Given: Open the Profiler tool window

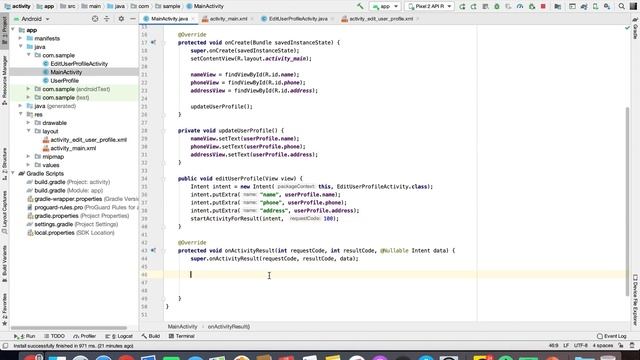Looking at the screenshot, I should pyautogui.click(x=84, y=336).
